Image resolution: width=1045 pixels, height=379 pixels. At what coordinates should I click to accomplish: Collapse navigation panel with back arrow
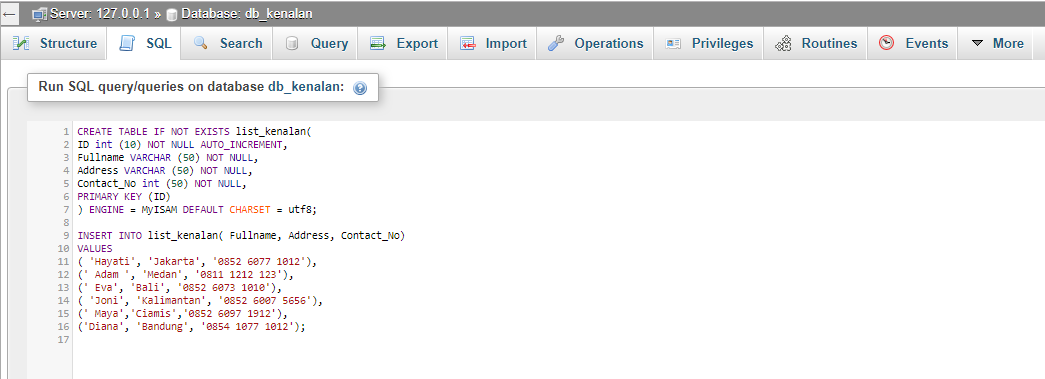click(10, 13)
